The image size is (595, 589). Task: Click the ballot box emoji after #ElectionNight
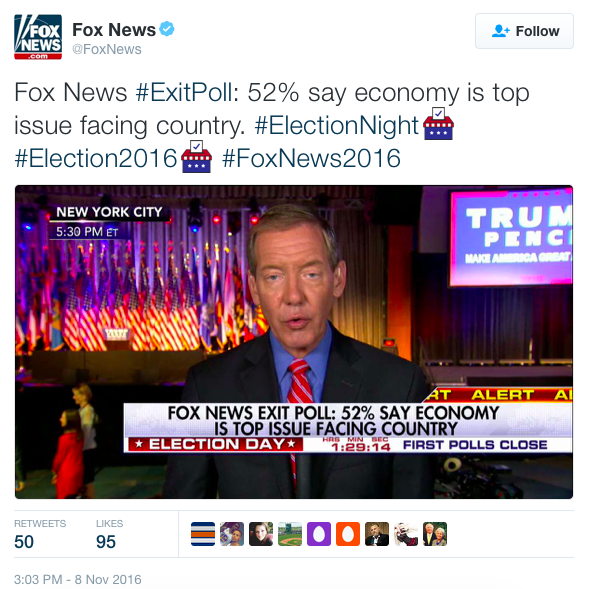(438, 124)
